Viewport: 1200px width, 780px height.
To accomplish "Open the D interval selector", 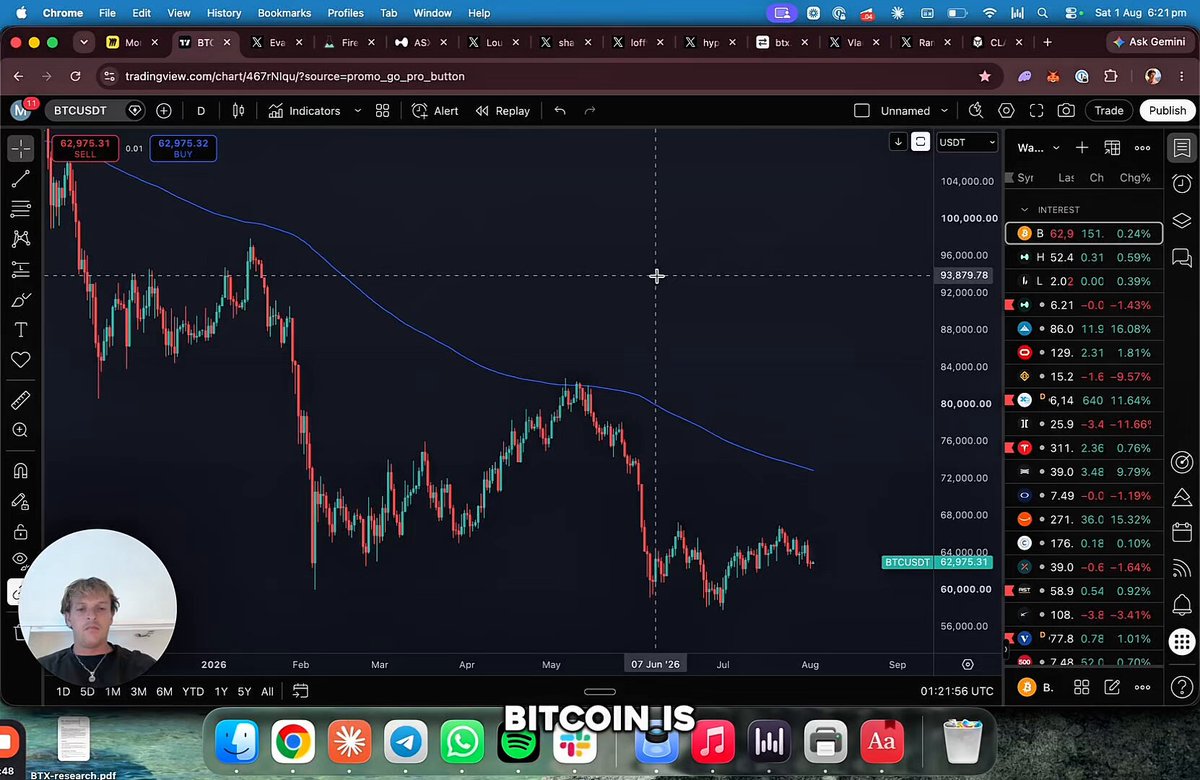I will tap(201, 111).
